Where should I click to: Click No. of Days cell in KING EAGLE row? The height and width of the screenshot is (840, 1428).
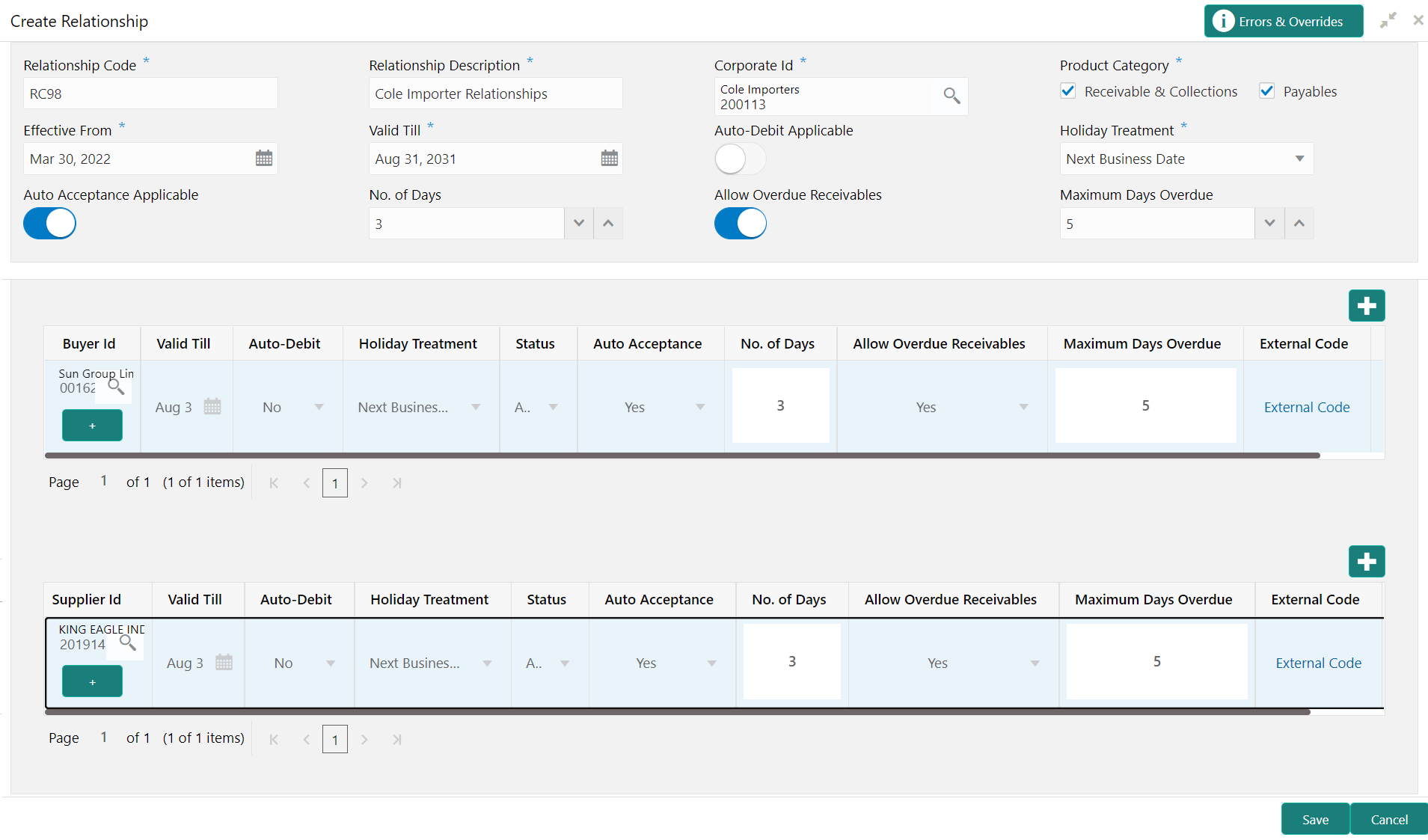(791, 661)
